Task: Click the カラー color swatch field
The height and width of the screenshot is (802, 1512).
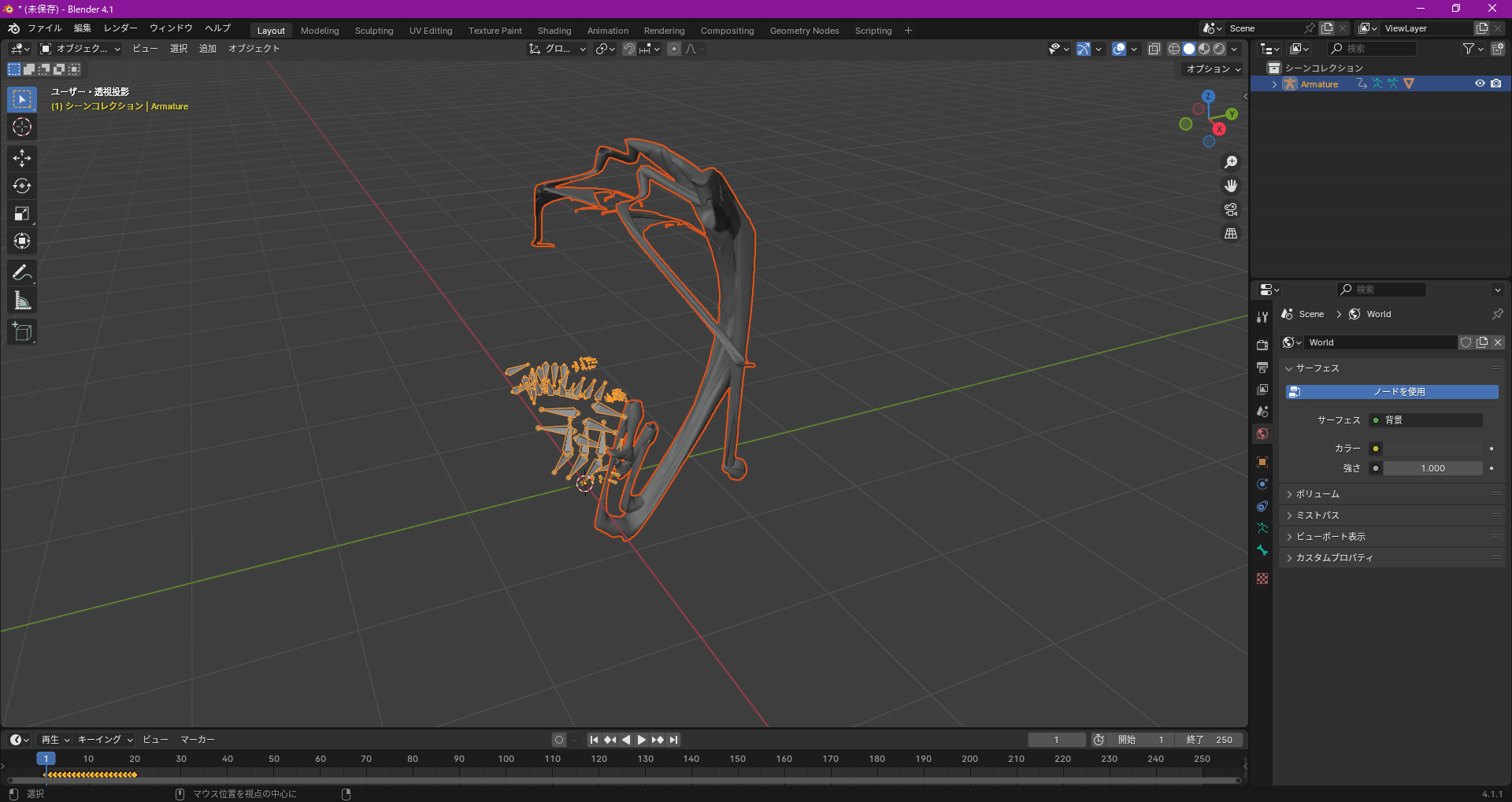Action: [x=1433, y=449]
